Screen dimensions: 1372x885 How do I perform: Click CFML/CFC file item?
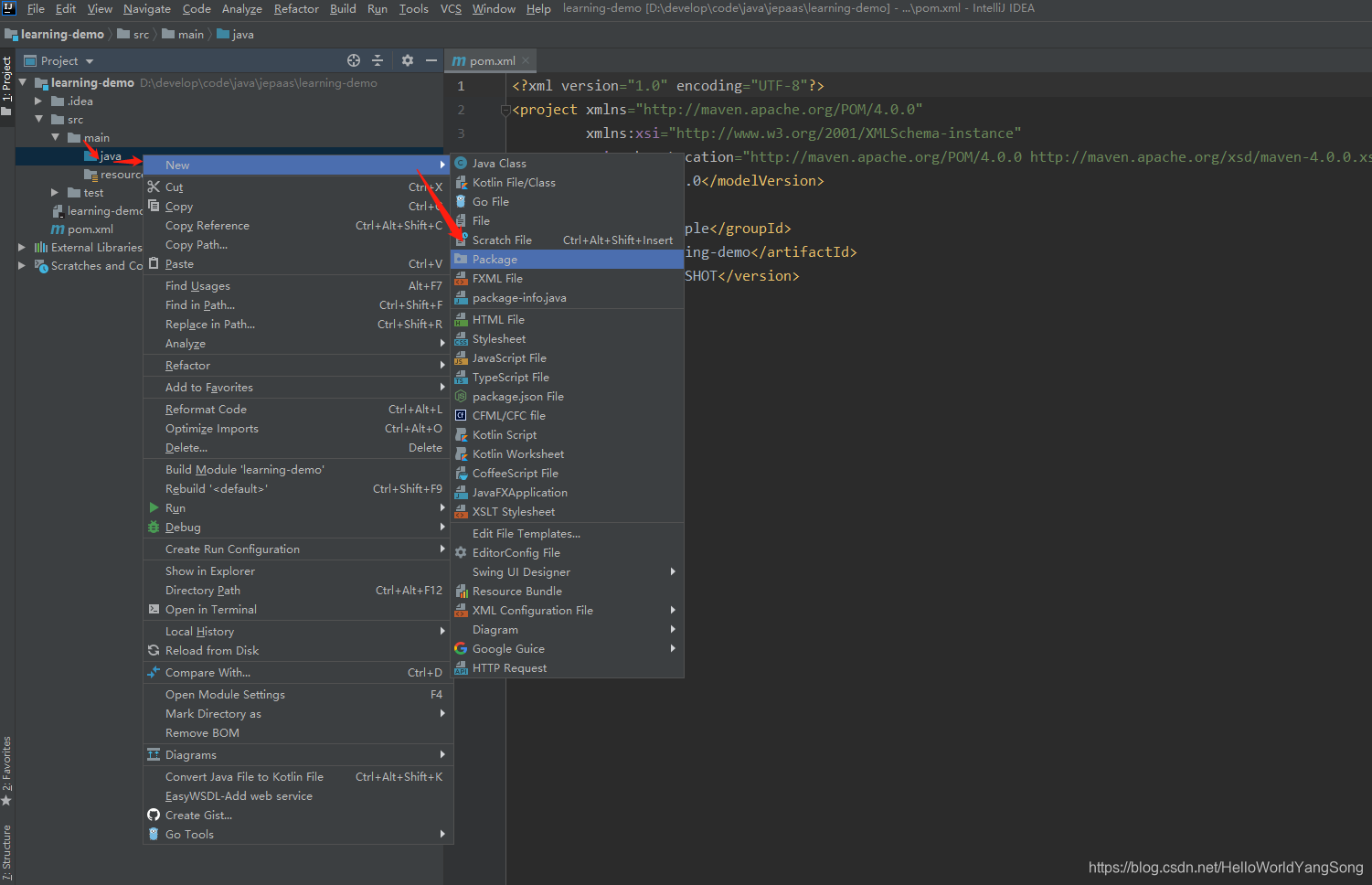click(x=568, y=415)
